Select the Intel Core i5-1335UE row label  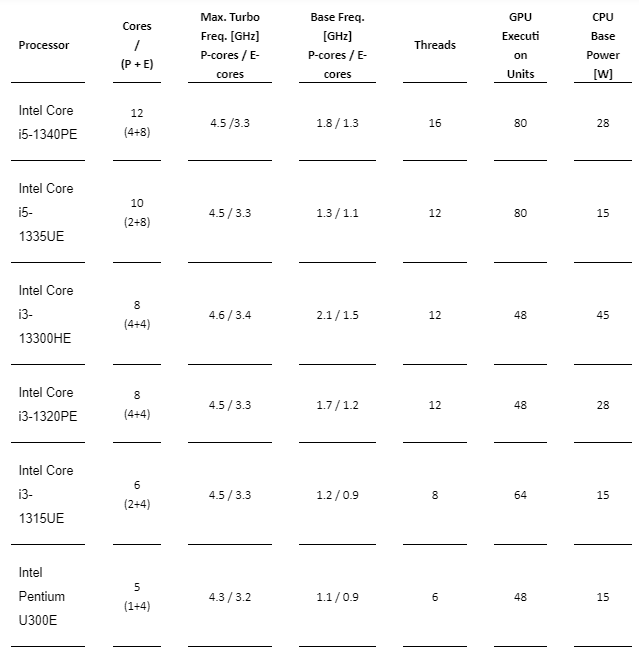(x=46, y=213)
